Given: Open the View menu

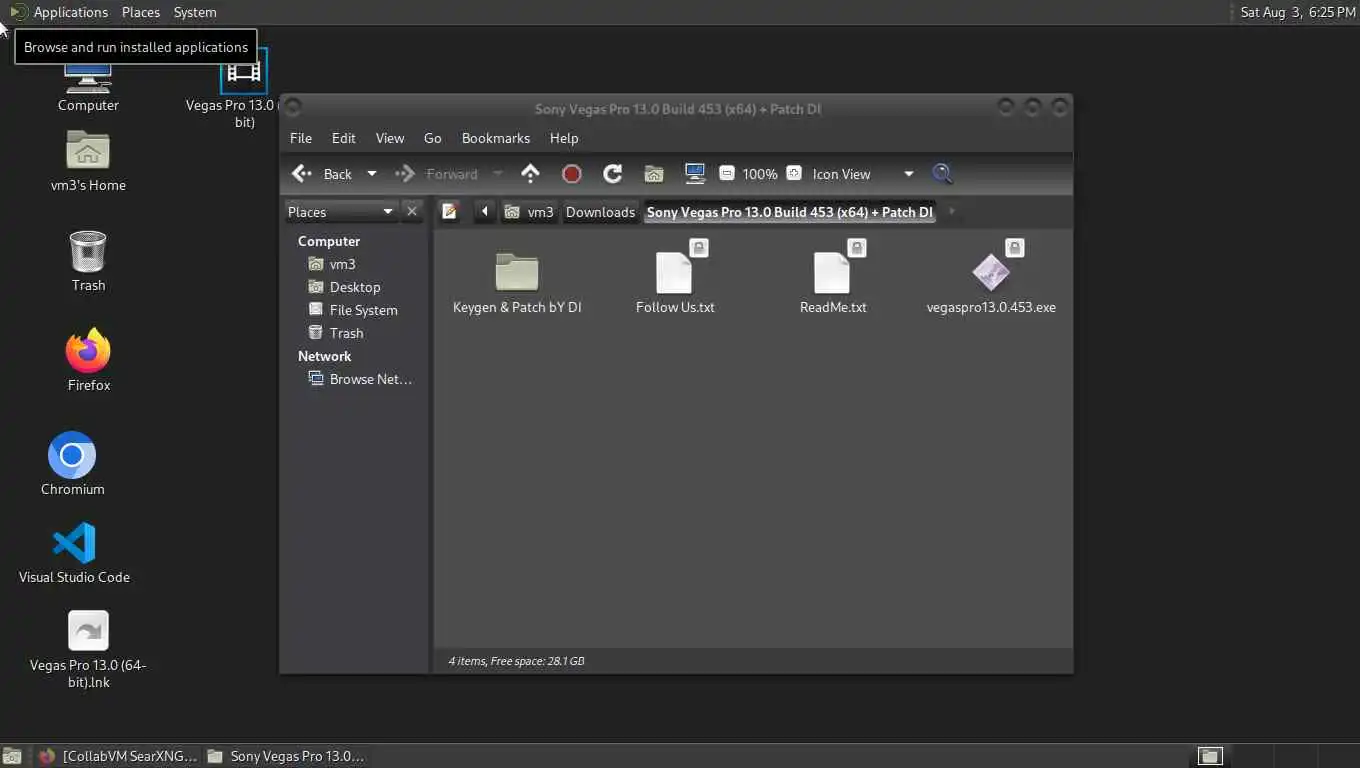Looking at the screenshot, I should click(x=390, y=138).
